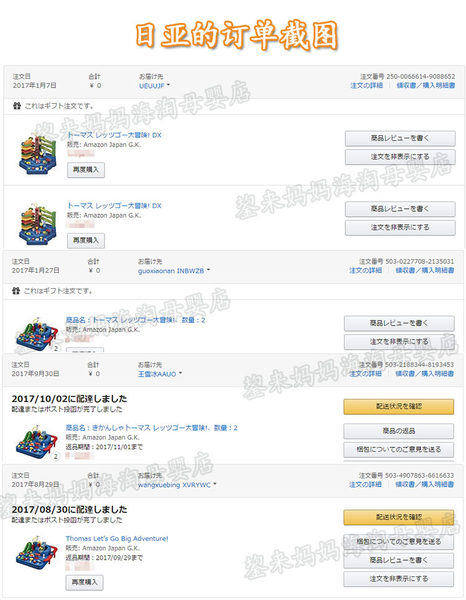466x600 pixels.
Task: Click 再度購入 under the first Thomas DX item
Action: click(86, 170)
